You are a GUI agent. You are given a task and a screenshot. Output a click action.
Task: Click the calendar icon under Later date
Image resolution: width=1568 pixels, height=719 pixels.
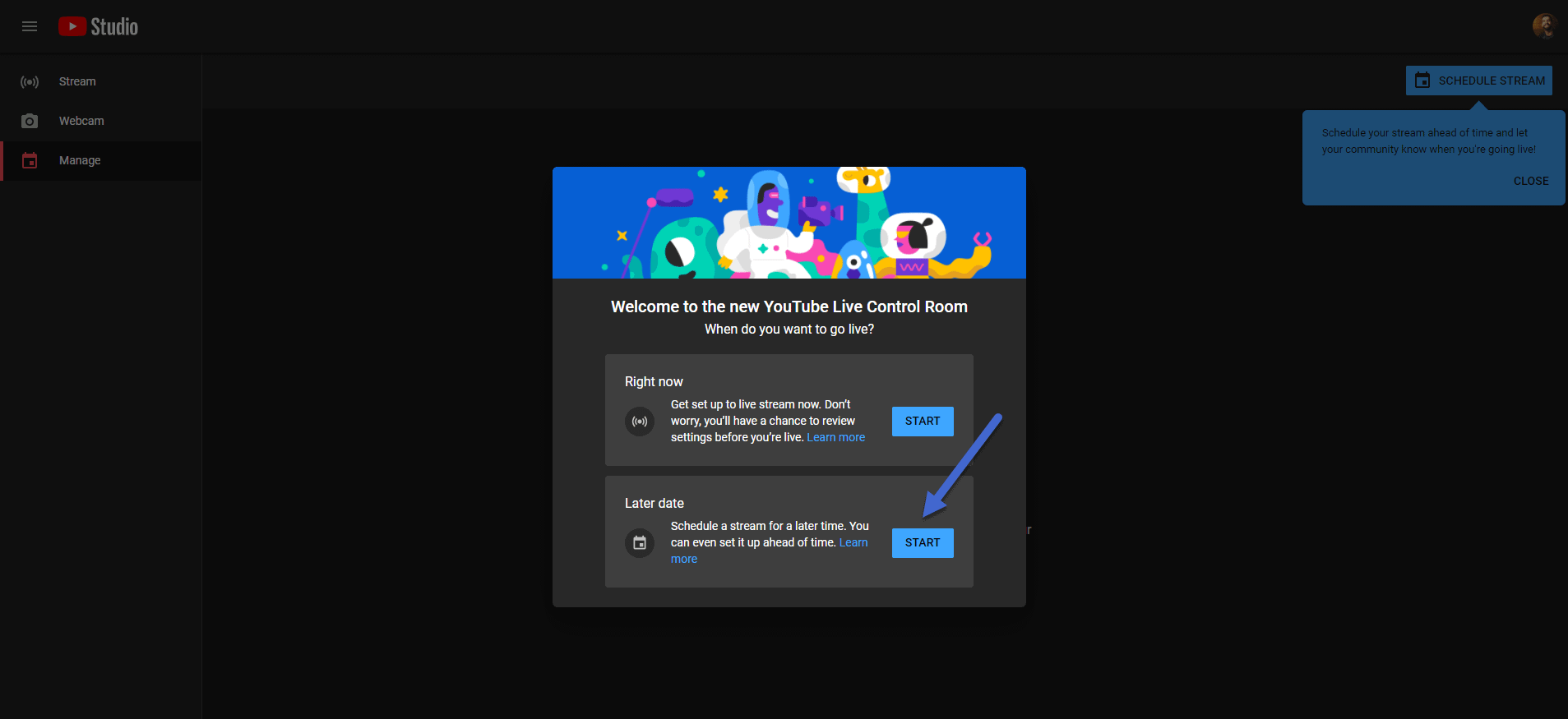click(x=640, y=543)
